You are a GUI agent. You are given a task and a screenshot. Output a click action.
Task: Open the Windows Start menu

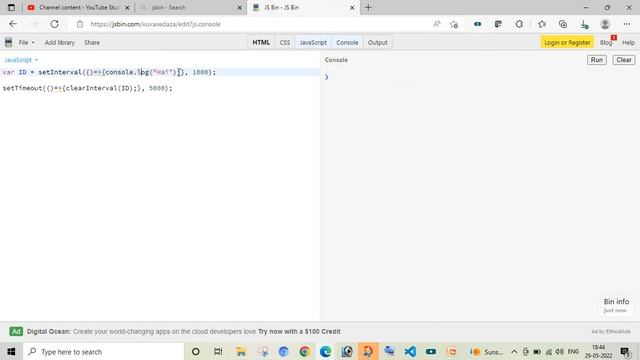tap(11, 351)
